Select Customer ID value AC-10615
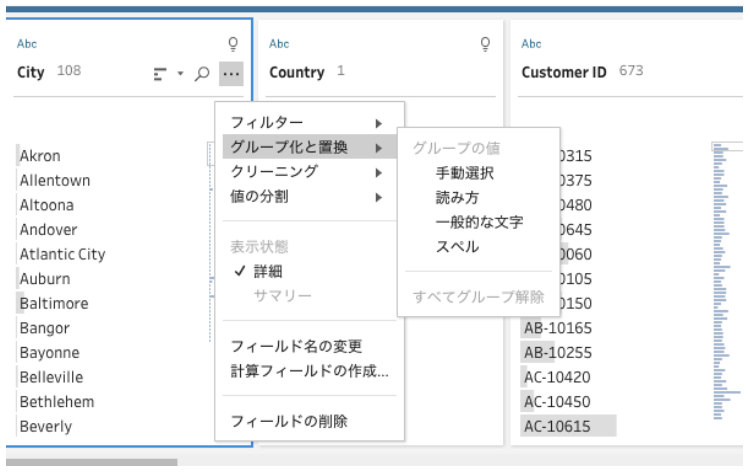750x475 pixels. click(x=557, y=427)
